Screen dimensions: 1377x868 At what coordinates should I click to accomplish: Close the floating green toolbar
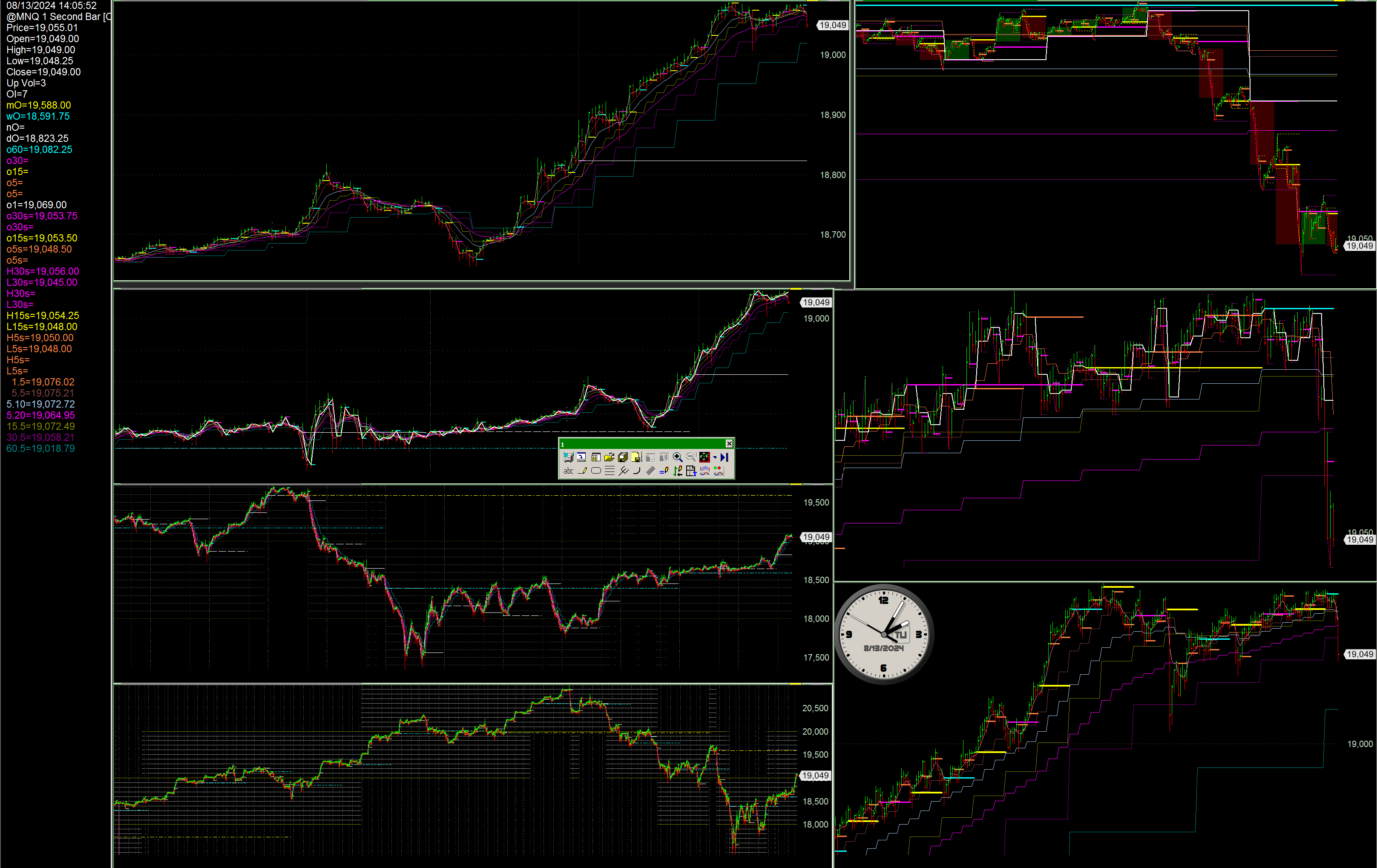(729, 444)
